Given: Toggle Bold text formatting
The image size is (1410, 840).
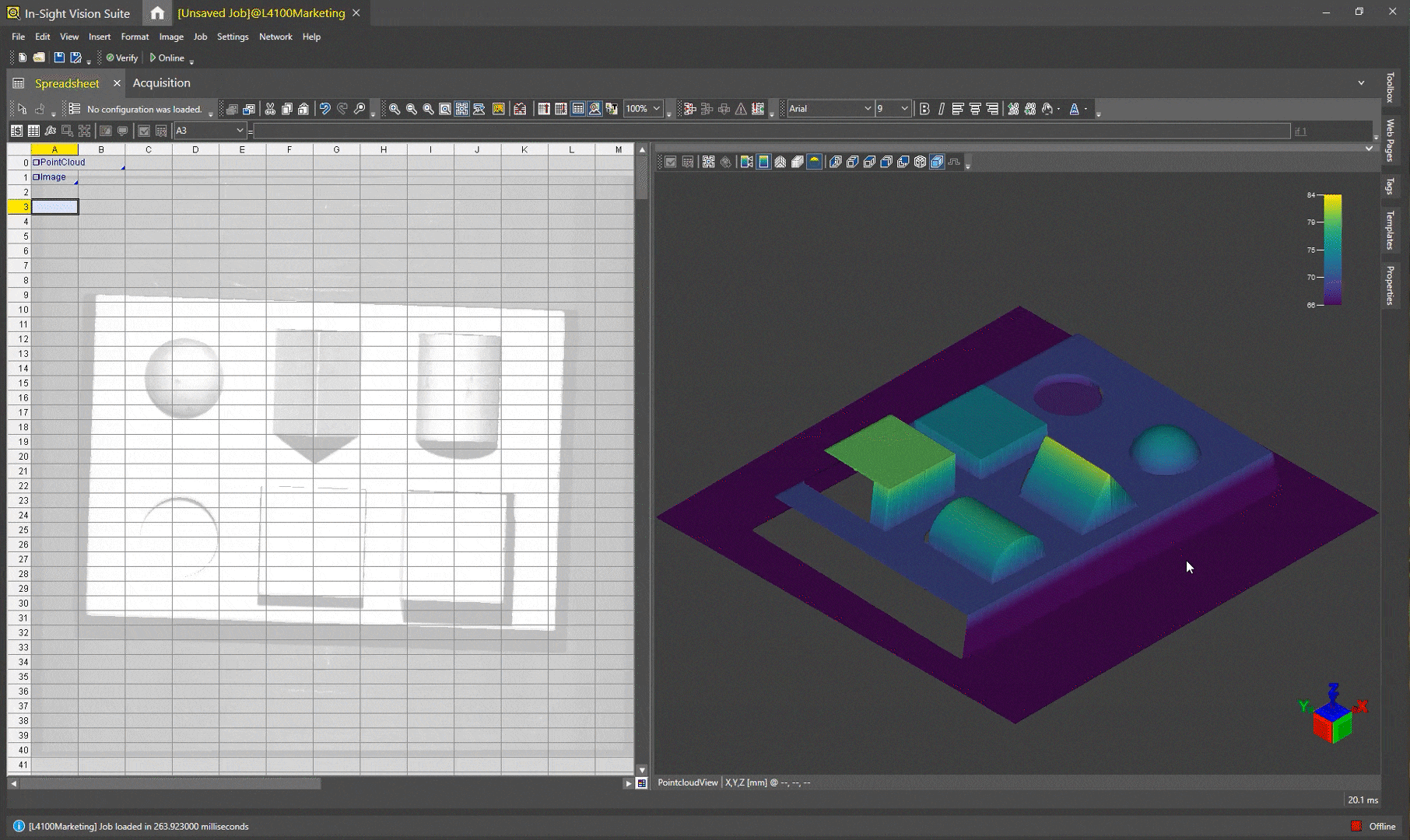Looking at the screenshot, I should pyautogui.click(x=924, y=109).
